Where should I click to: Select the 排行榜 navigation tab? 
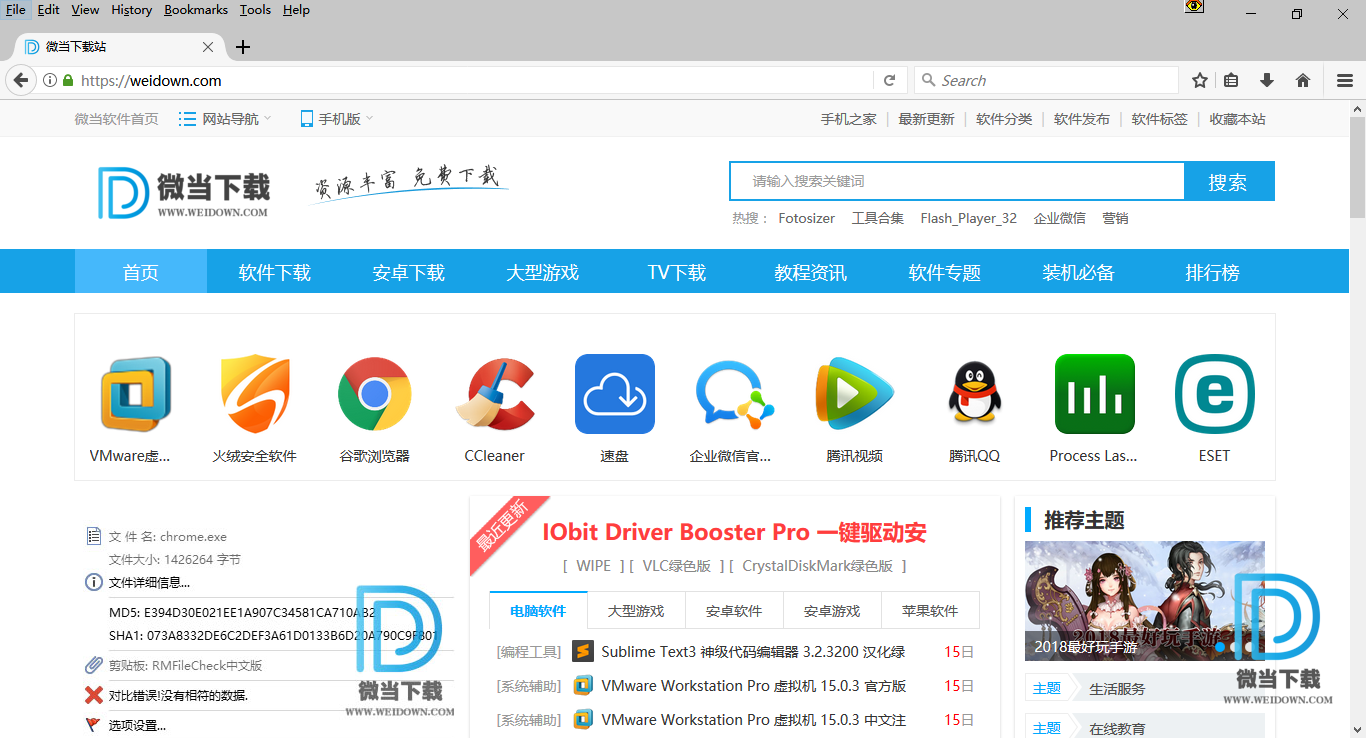pyautogui.click(x=1213, y=272)
